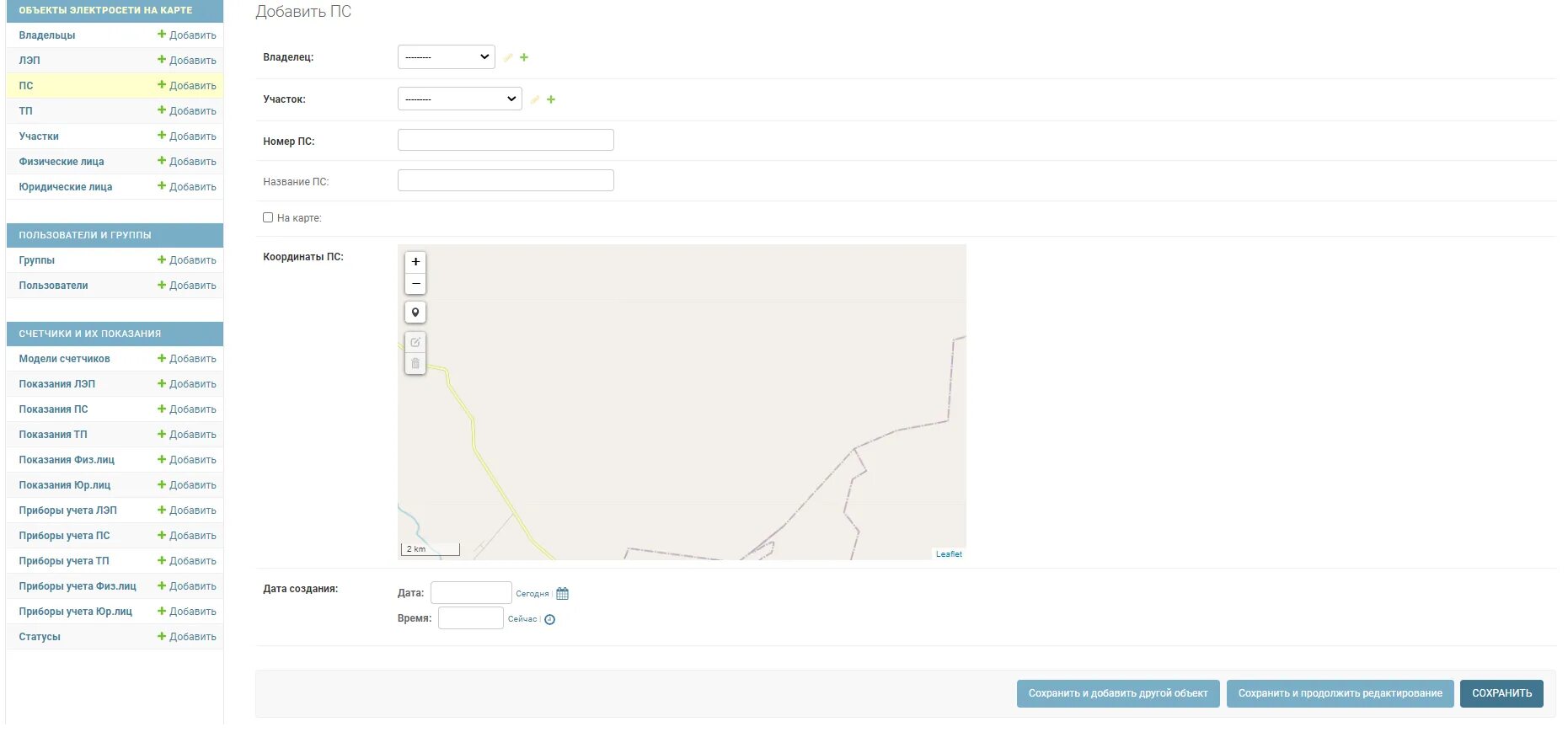Focus the Время input field

click(x=471, y=618)
